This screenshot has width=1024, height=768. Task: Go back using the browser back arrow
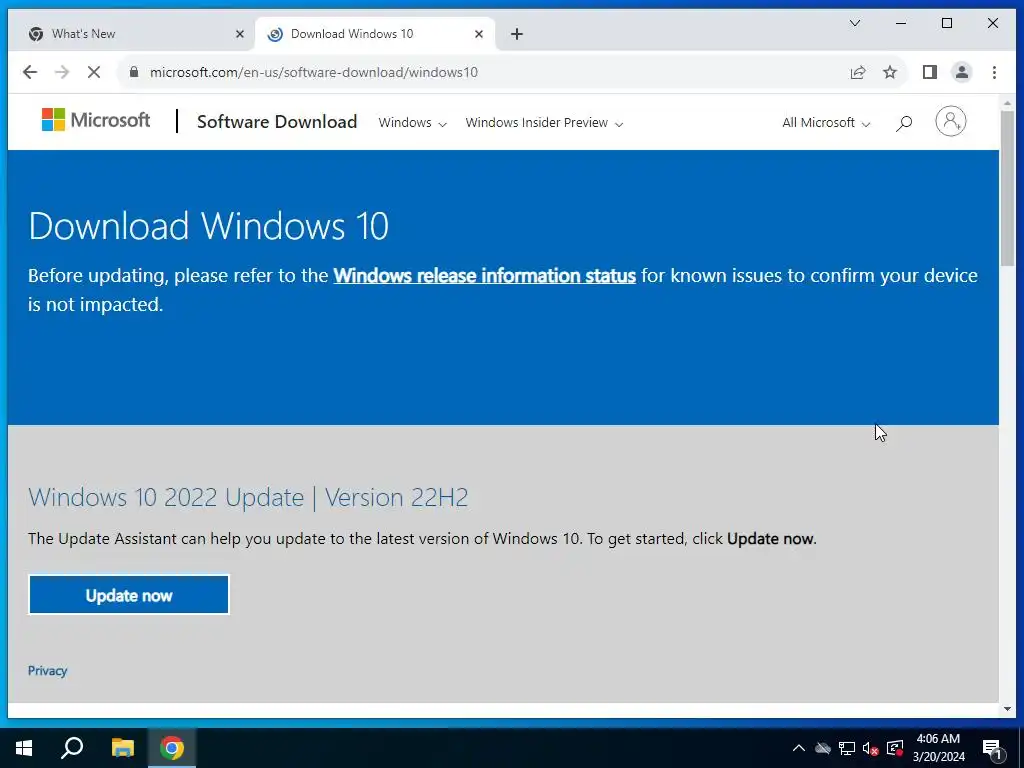(x=30, y=72)
